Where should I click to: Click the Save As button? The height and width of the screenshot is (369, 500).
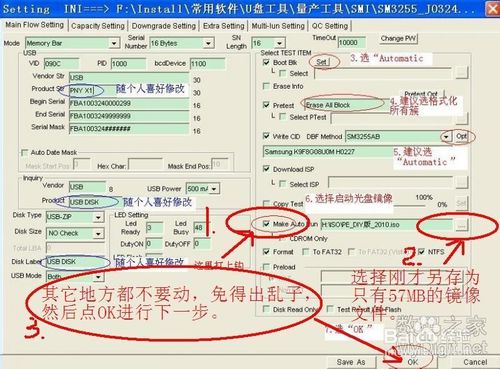(351, 362)
